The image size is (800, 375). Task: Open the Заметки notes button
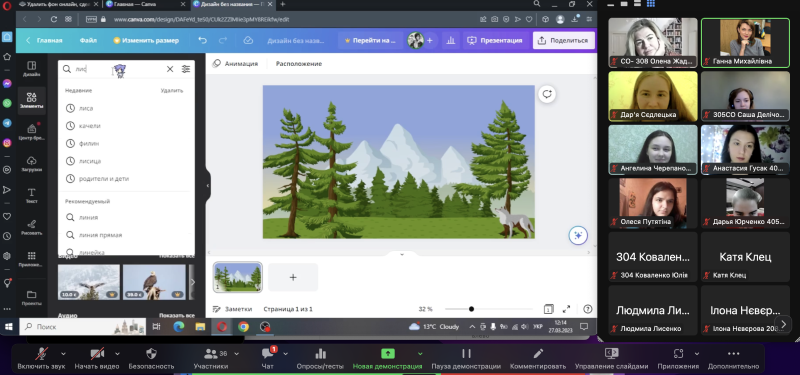tap(233, 309)
